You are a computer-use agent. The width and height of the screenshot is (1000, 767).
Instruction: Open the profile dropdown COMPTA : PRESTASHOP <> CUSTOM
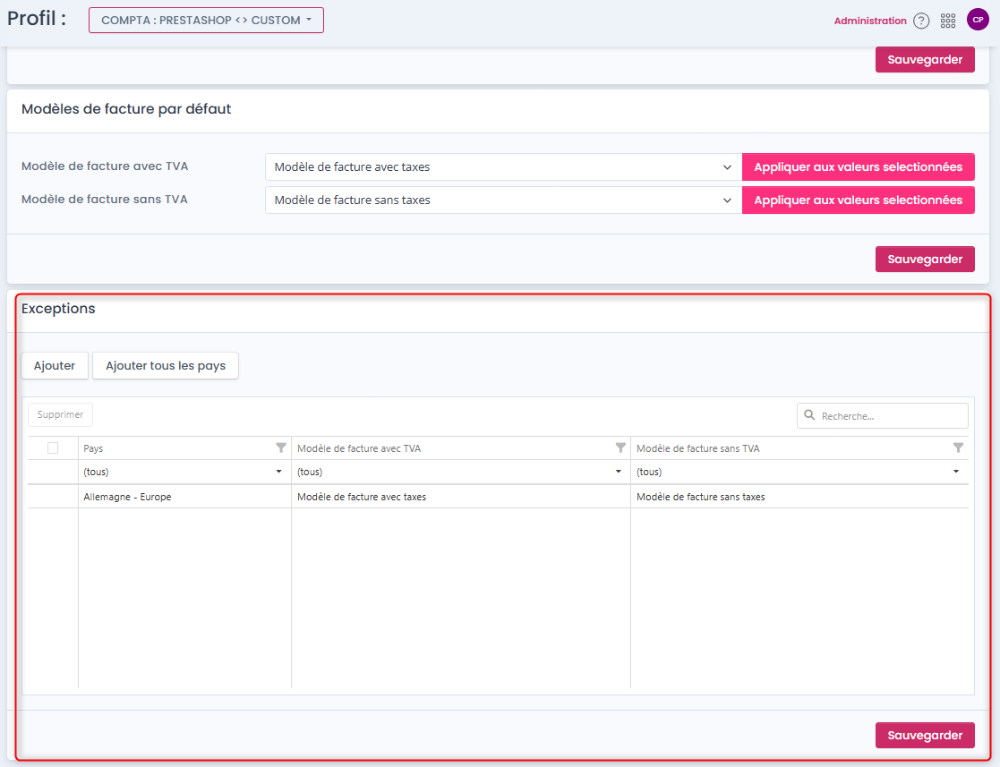[x=206, y=20]
